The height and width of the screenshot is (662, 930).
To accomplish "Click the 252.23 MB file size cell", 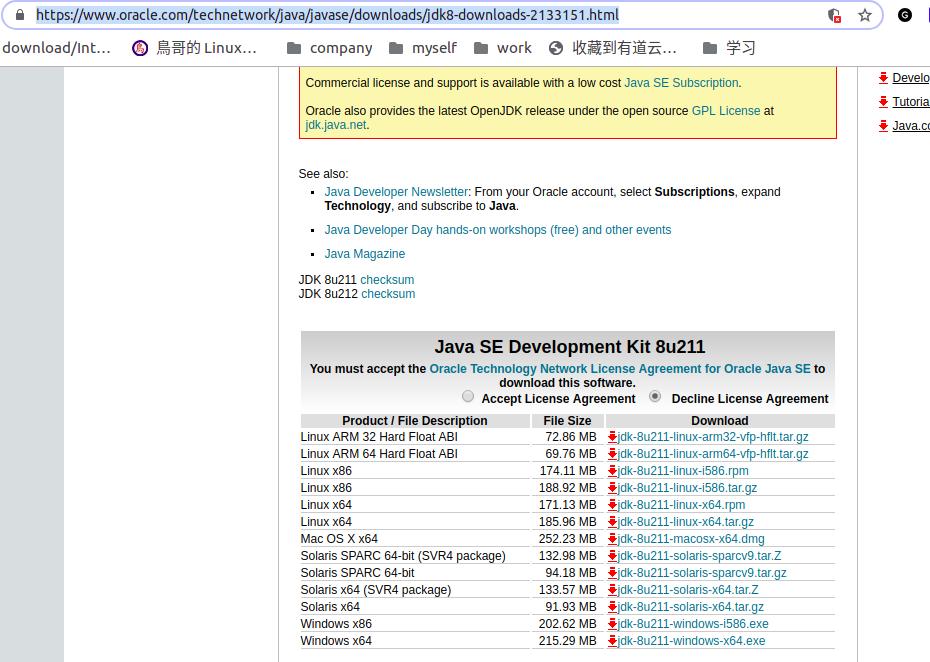I will coord(568,539).
